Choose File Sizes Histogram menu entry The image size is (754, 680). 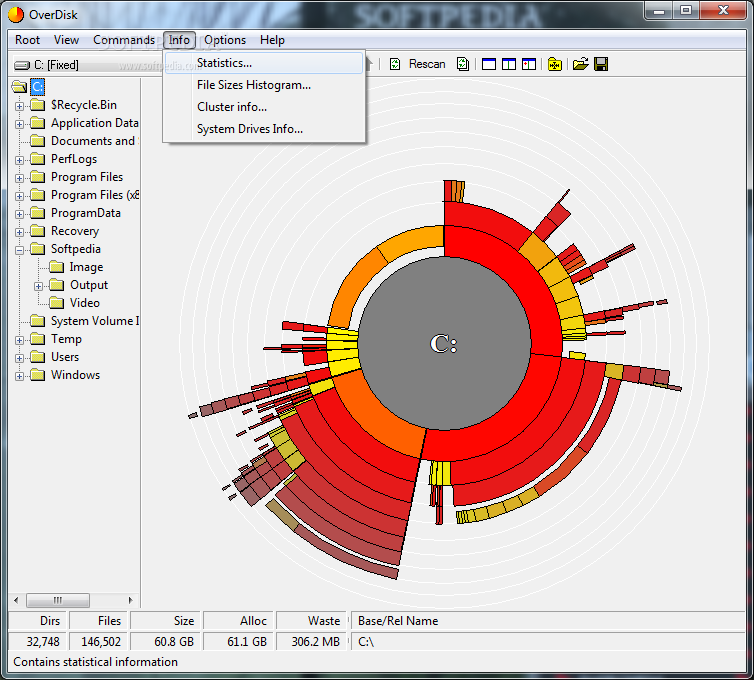(253, 85)
